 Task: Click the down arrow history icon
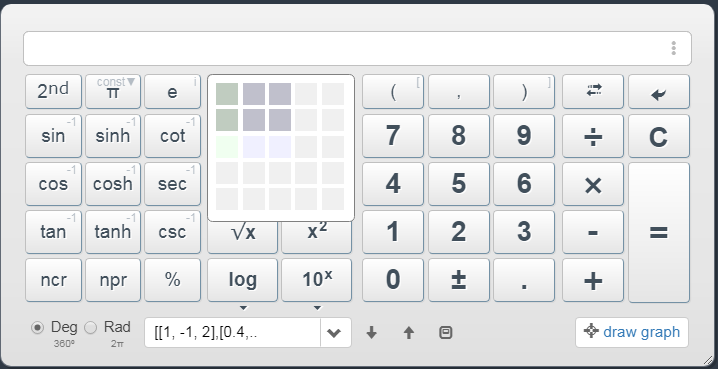371,332
